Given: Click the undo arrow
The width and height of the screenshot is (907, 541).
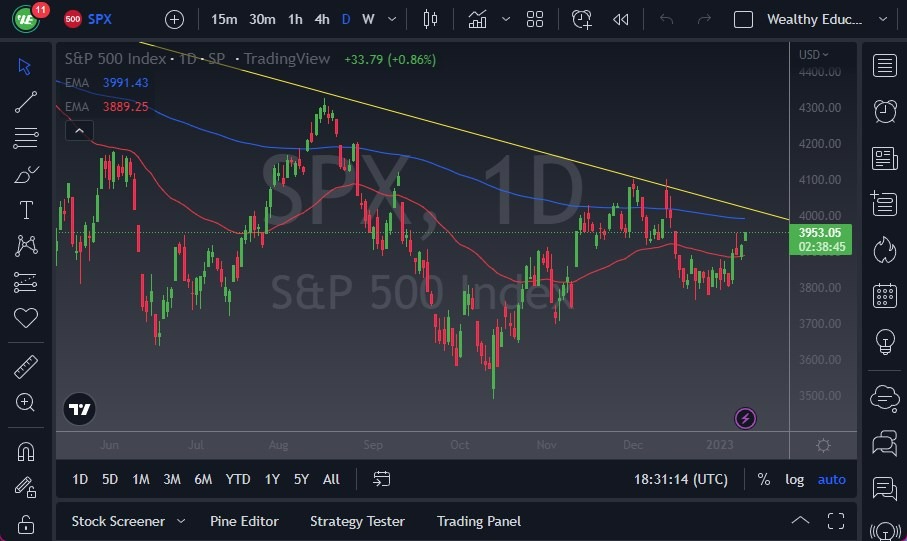Looking at the screenshot, I should [666, 20].
